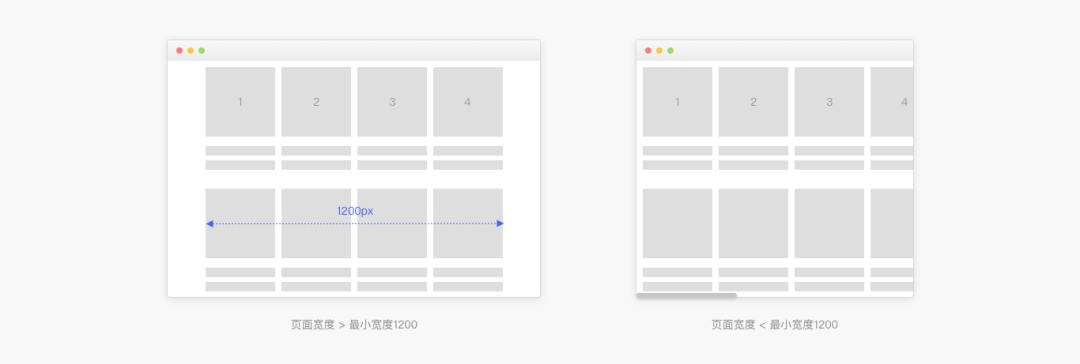
Task: Click the caption 页面宽度 < 最小宽度1200
Action: click(775, 325)
